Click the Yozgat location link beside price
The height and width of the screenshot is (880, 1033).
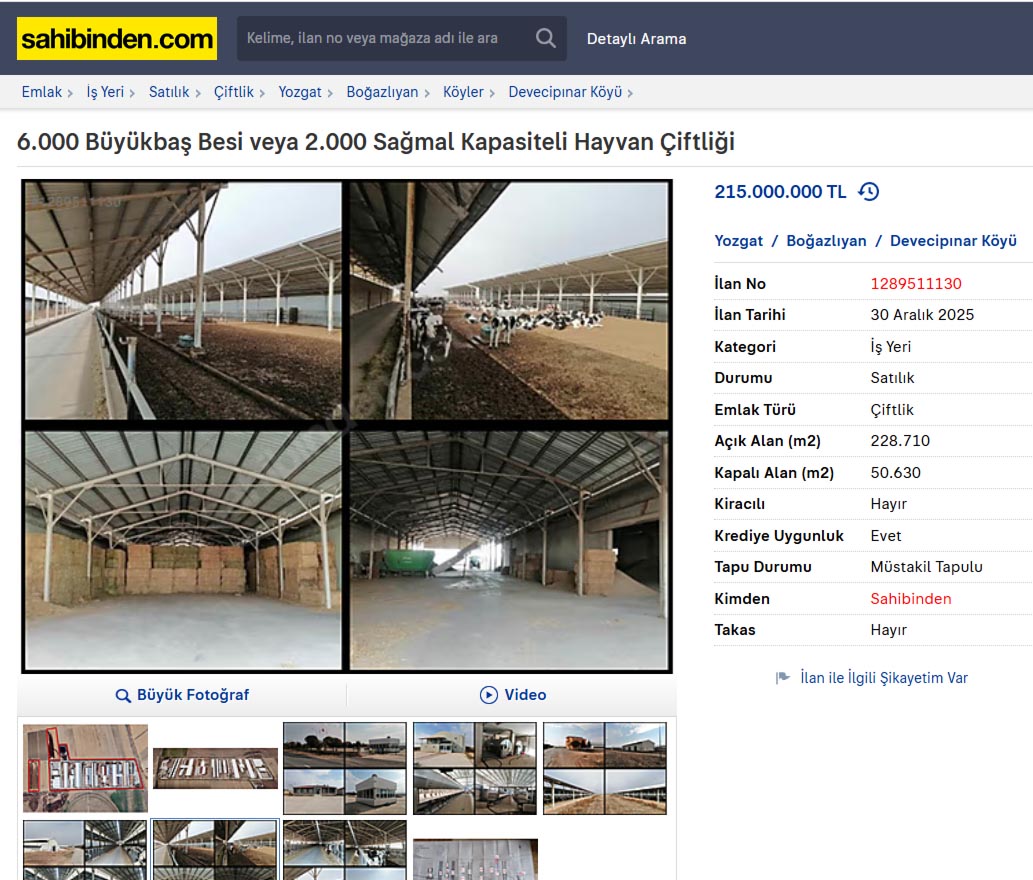pos(738,241)
